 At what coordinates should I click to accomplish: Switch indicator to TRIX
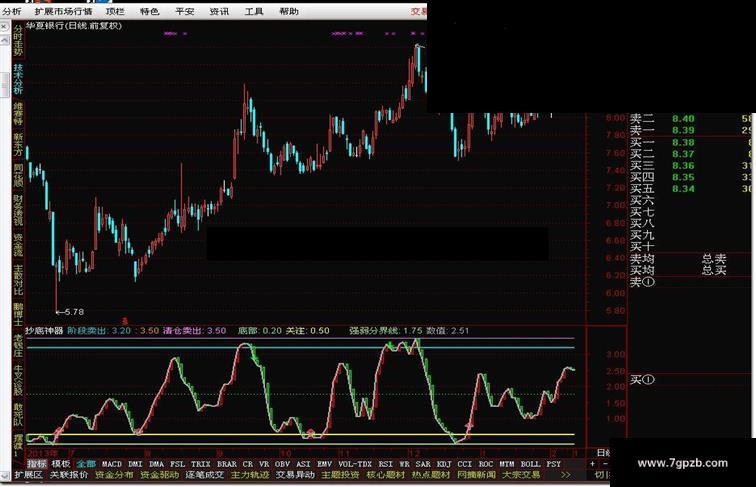click(x=201, y=464)
